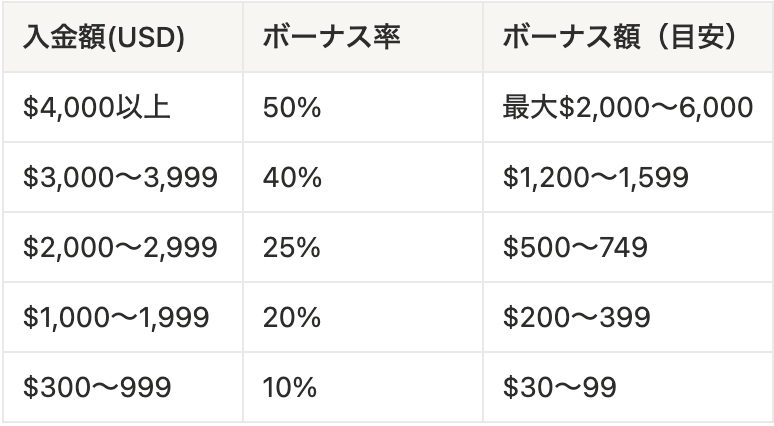Click the $1,200〜1,599 bonus amount cell
774x426 pixels.
pyautogui.click(x=596, y=177)
